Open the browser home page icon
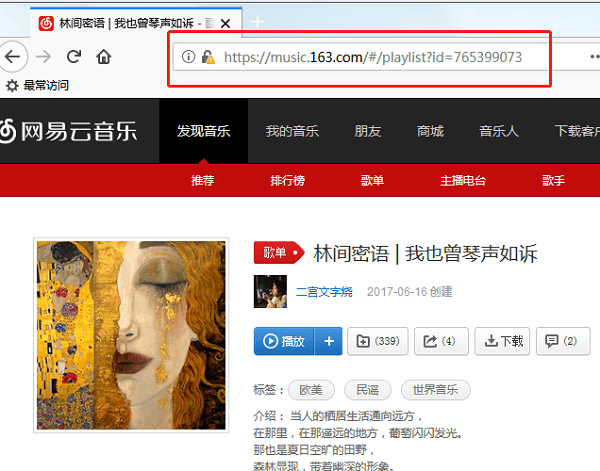Viewport: 600px width, 471px height. coord(104,57)
